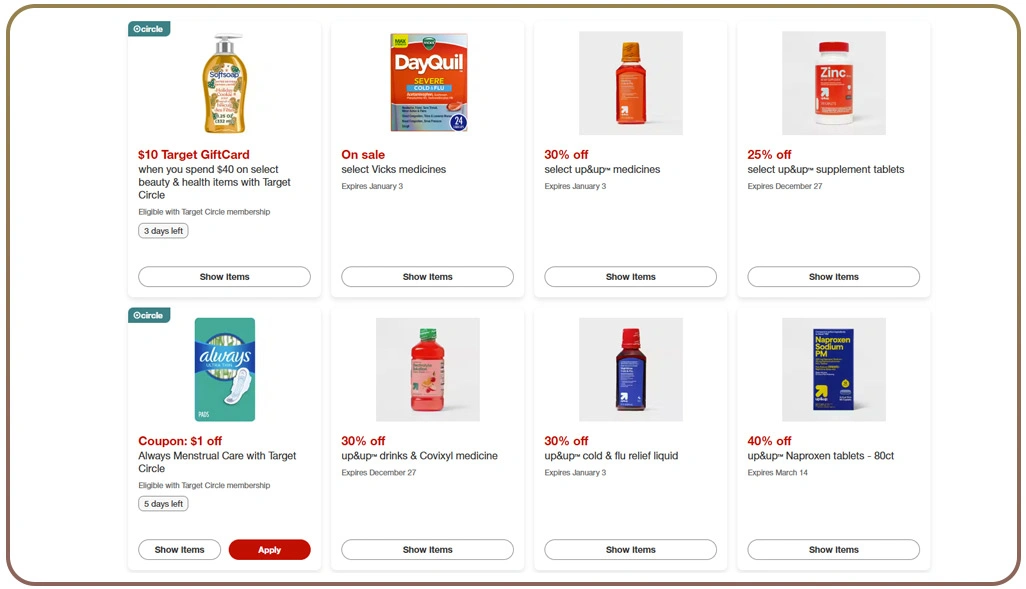
Task: Click the Zinc supplement bottle image
Action: tap(833, 83)
